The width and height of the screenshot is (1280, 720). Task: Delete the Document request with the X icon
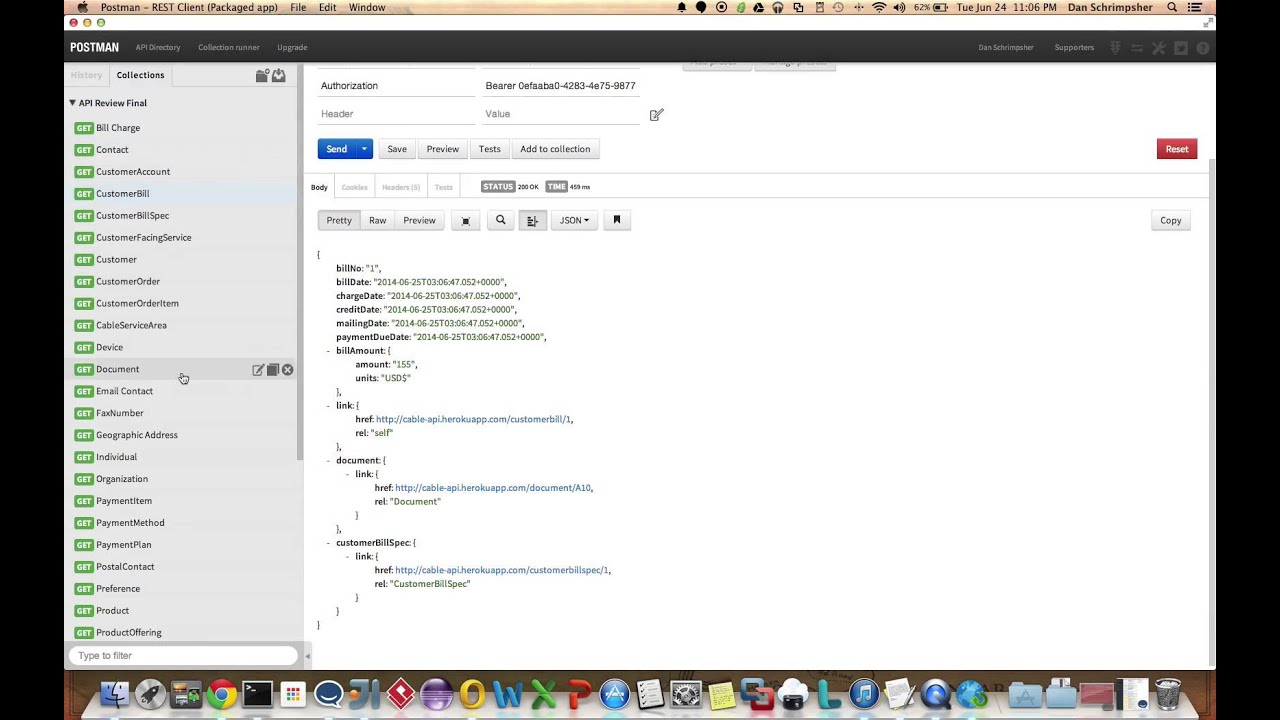[287, 370]
